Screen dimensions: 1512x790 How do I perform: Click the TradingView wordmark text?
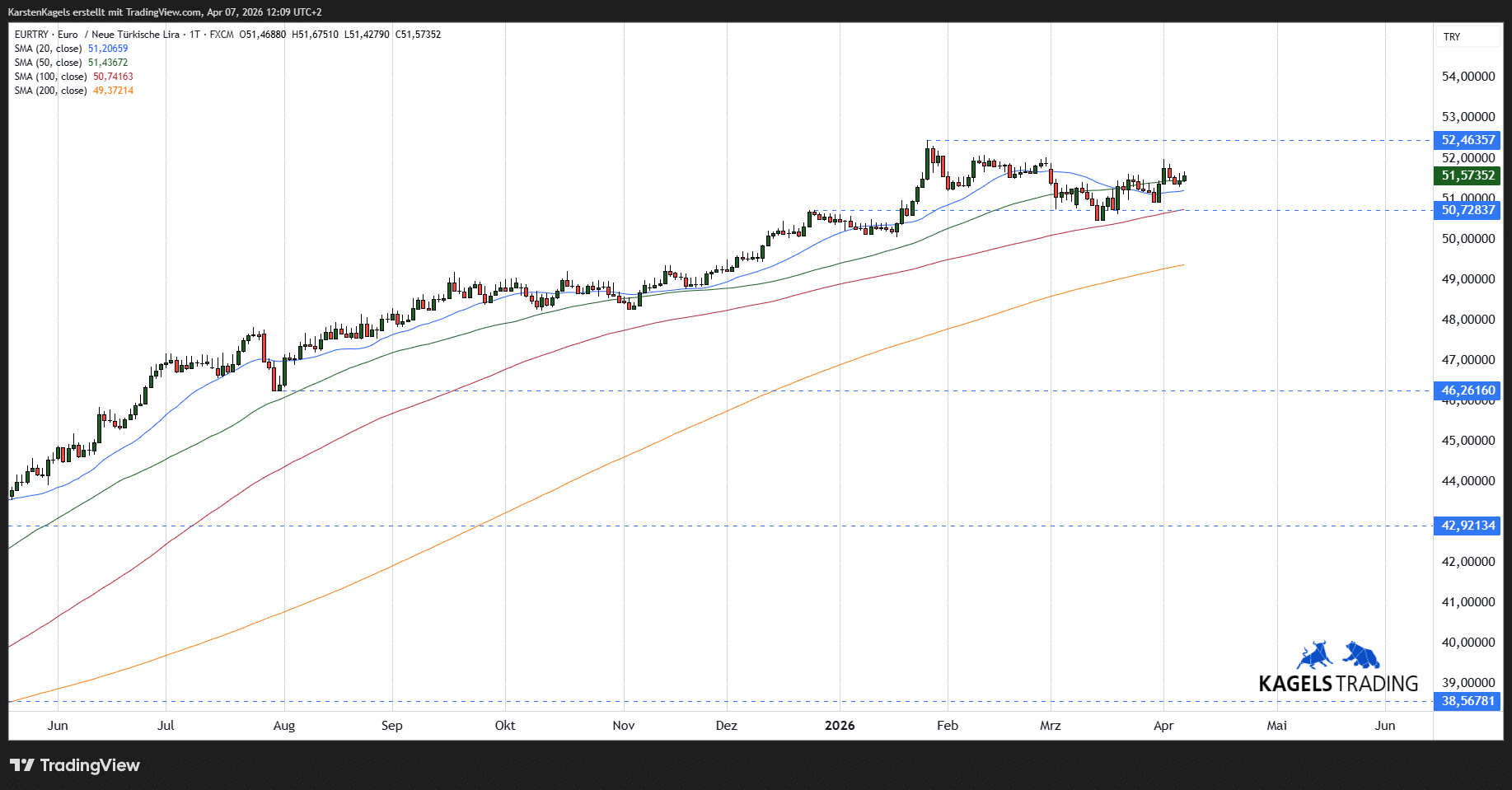click(90, 765)
